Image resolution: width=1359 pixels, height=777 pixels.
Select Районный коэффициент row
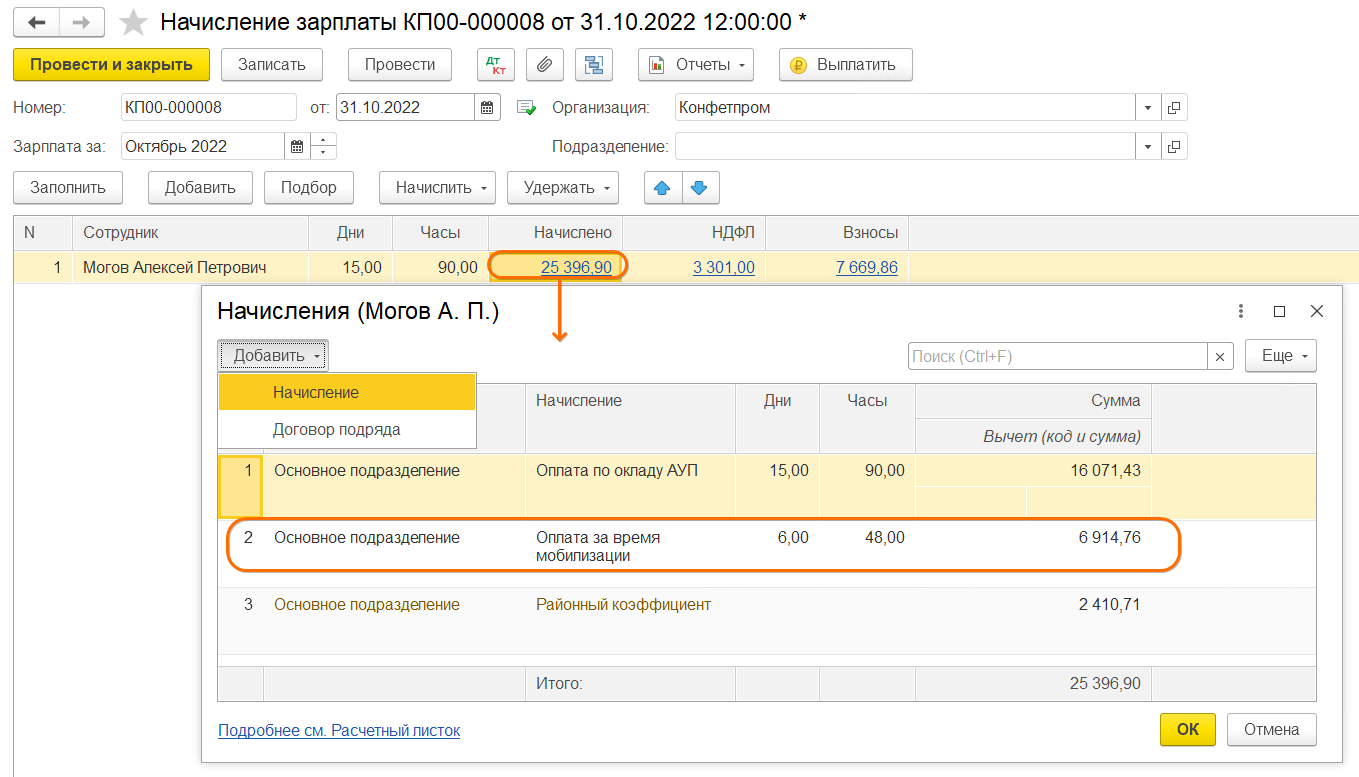pos(766,621)
